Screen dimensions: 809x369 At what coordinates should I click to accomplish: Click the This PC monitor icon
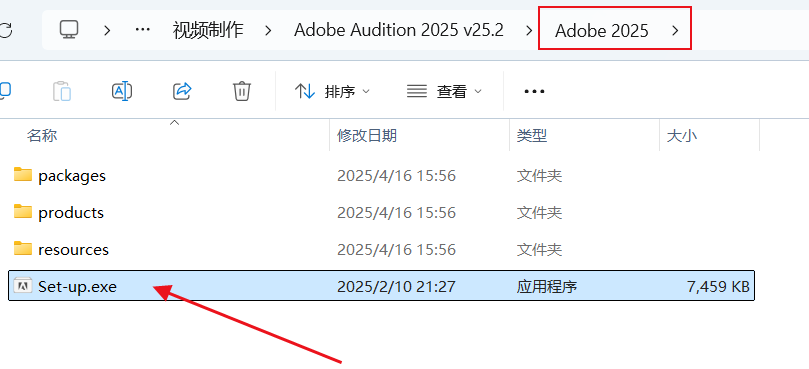click(69, 30)
